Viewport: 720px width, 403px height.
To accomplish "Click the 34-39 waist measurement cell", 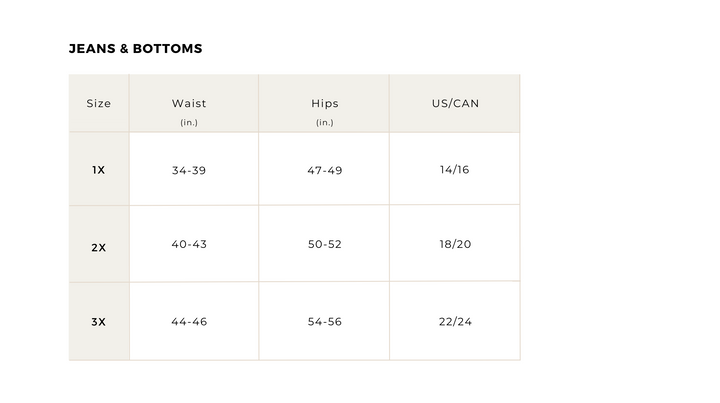I will click(x=189, y=171).
